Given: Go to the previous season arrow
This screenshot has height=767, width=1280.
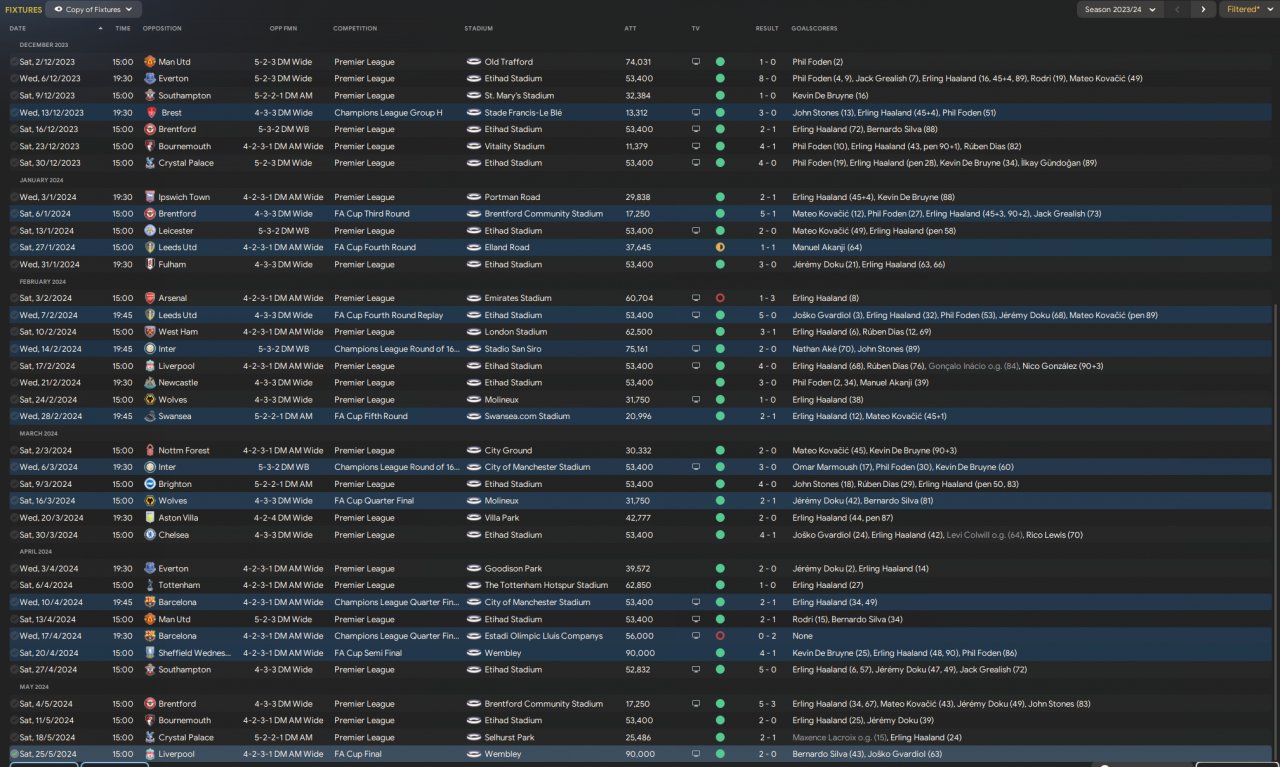Looking at the screenshot, I should (1178, 9).
